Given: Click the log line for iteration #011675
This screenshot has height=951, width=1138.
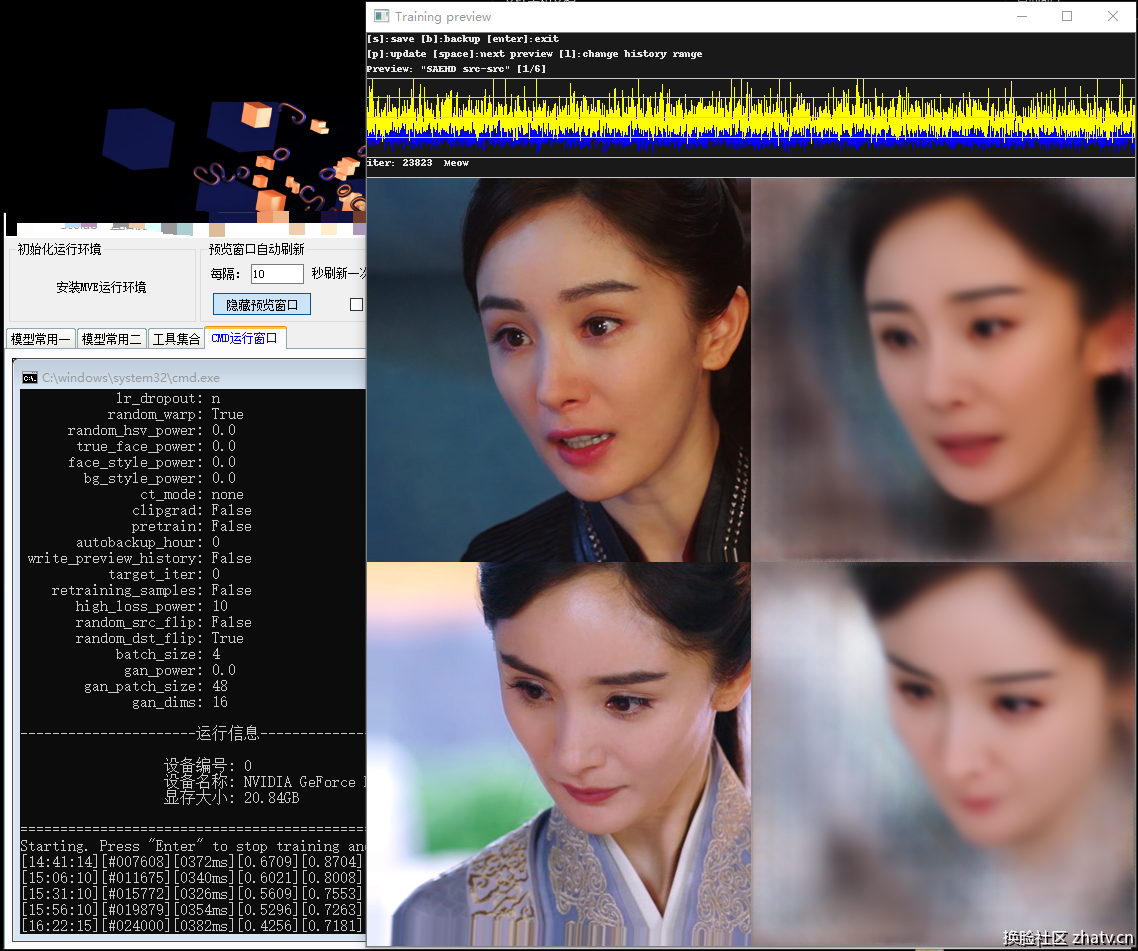Looking at the screenshot, I should [x=192, y=878].
